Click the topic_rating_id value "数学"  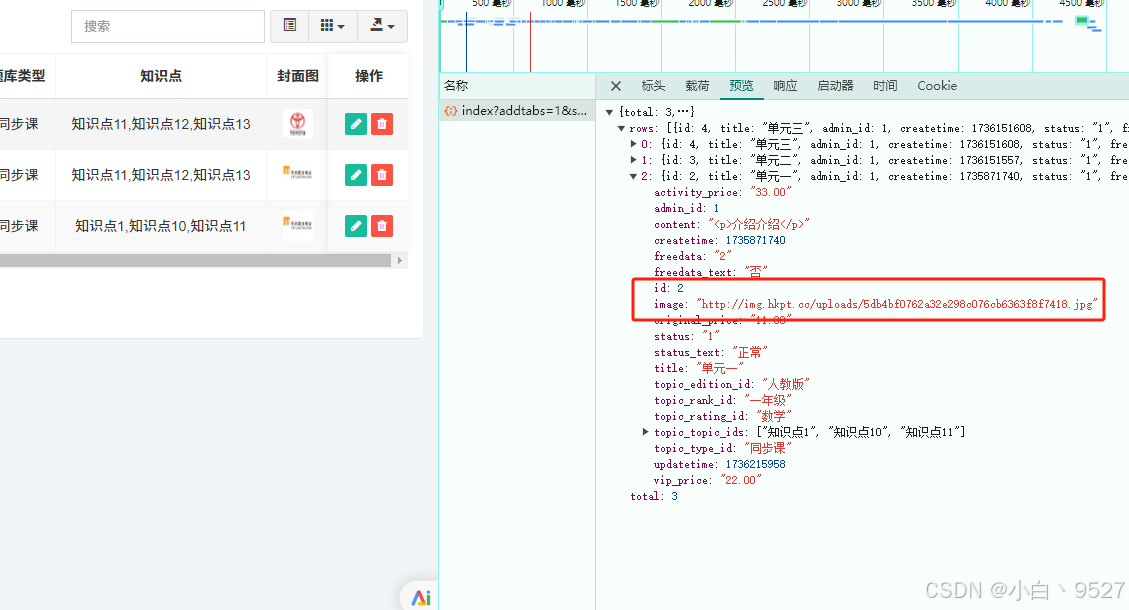(x=773, y=416)
